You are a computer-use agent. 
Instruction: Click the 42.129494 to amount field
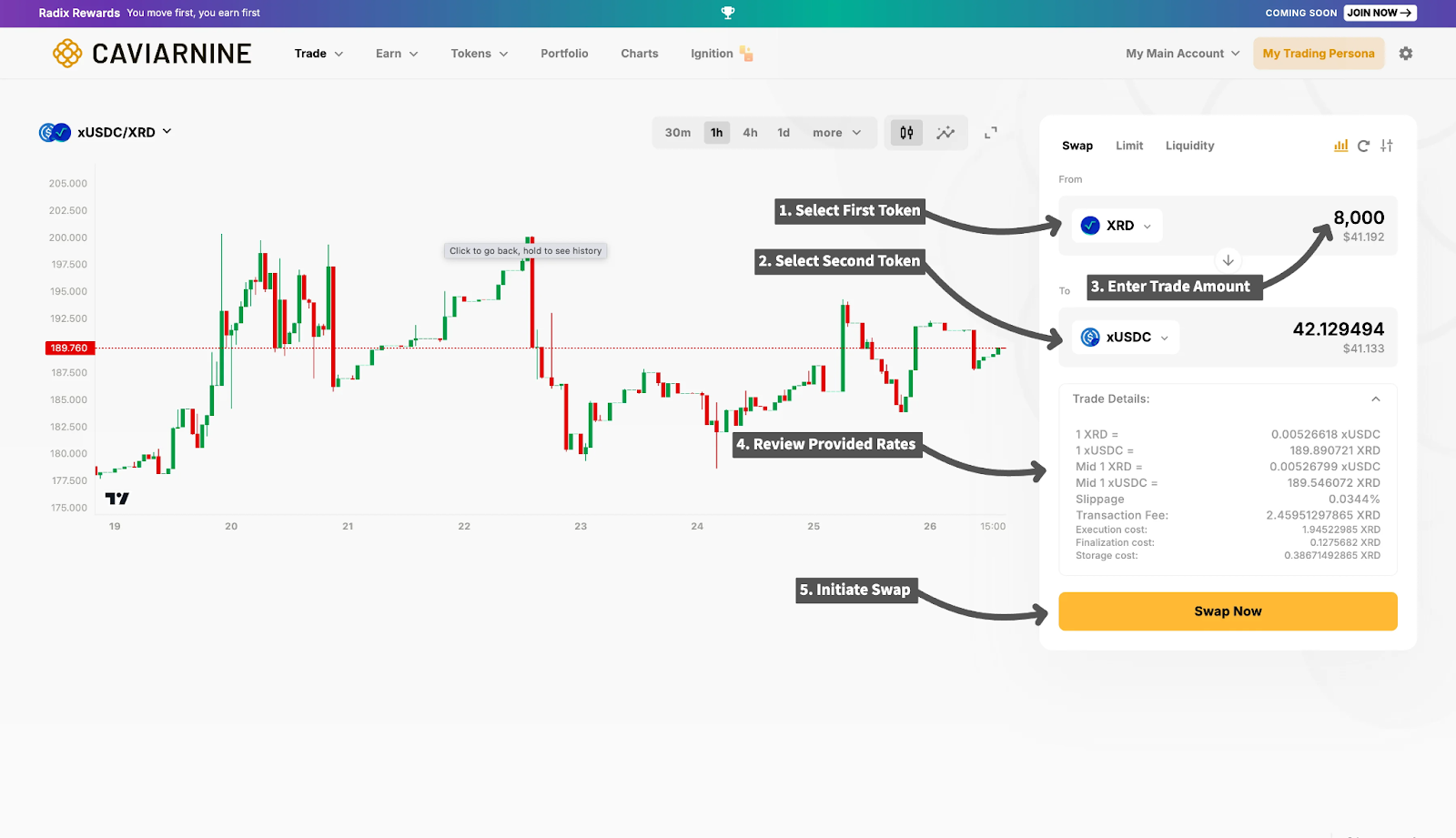[1339, 329]
